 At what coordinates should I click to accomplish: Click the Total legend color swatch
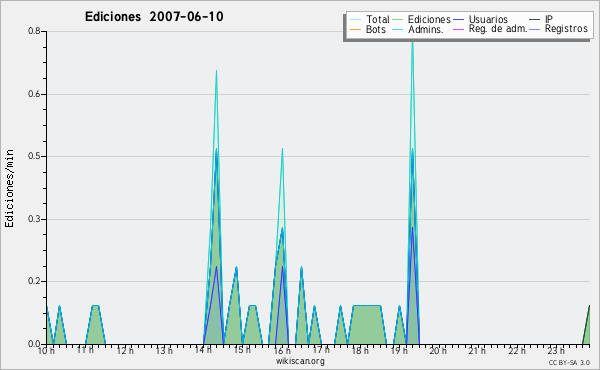click(355, 20)
